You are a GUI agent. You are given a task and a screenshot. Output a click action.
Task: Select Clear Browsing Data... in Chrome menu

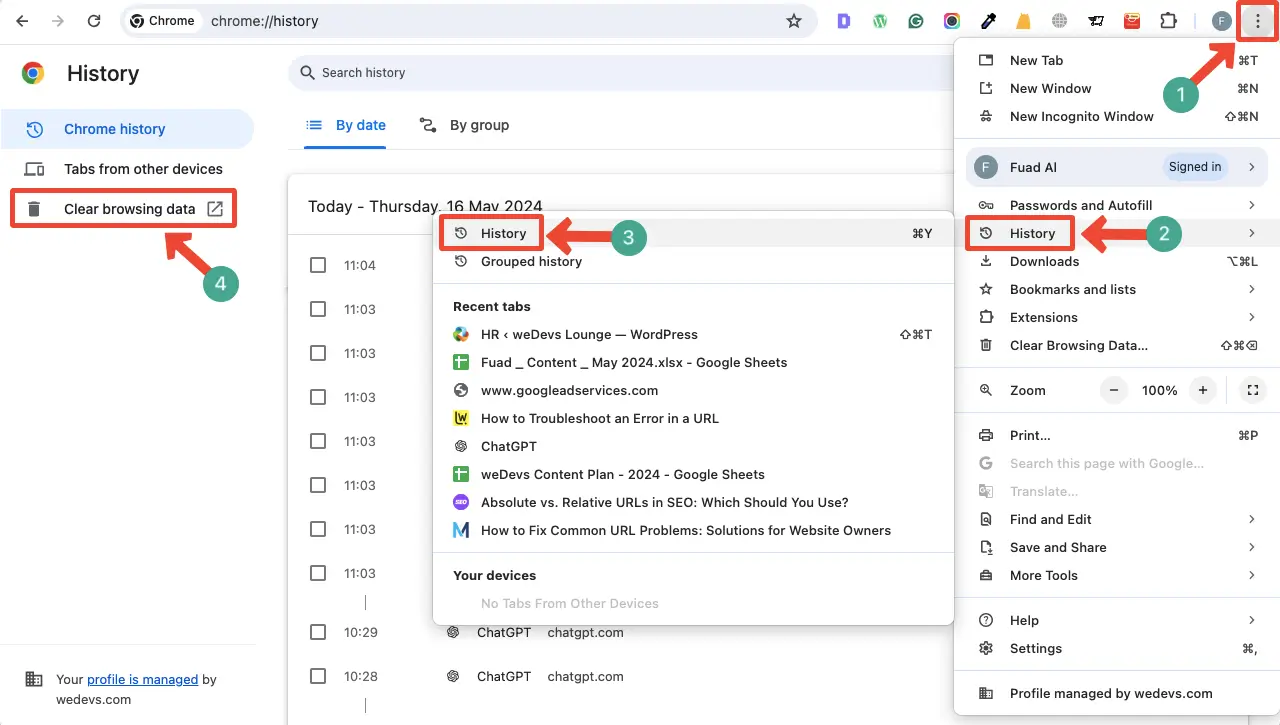(x=1117, y=345)
